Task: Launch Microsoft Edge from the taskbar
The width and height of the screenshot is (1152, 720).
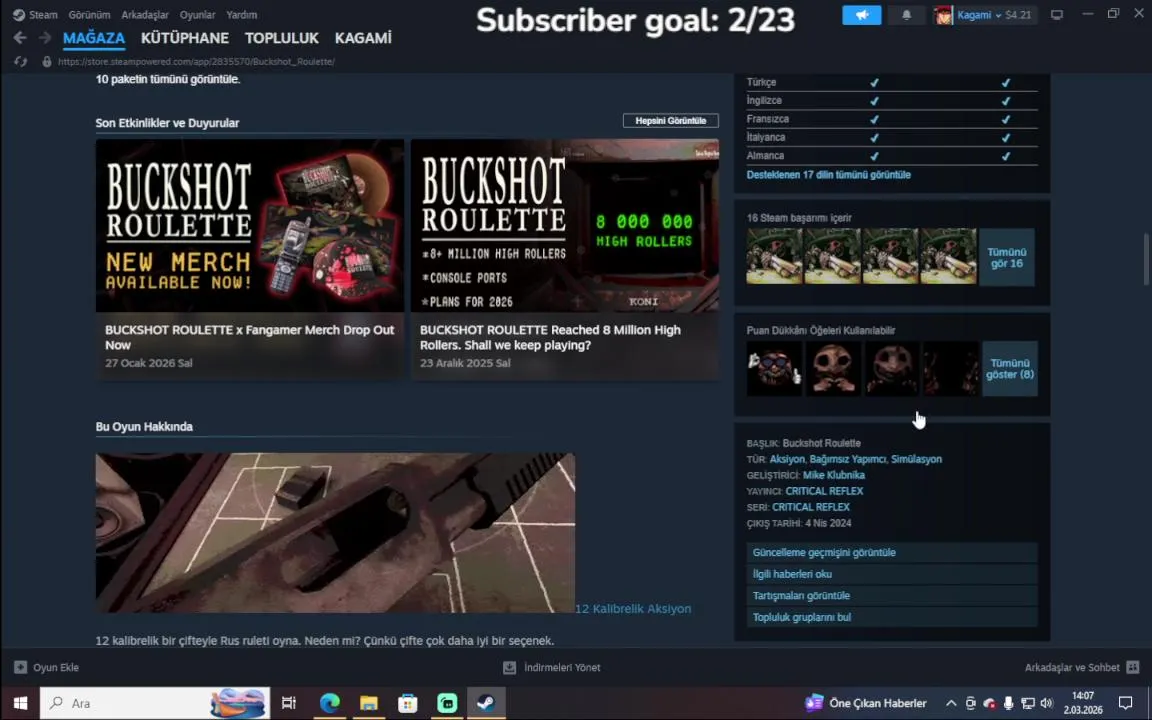Action: point(330,703)
